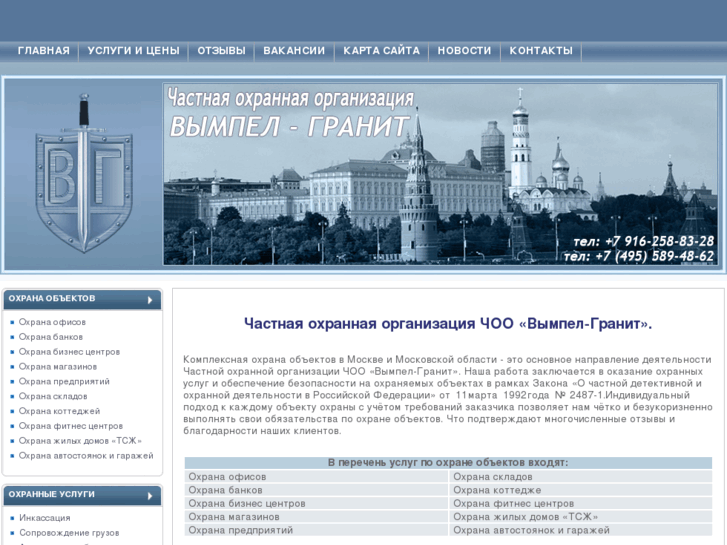Click phone number +7 916-258-83-28
This screenshot has height=545, width=727.
(660, 241)
